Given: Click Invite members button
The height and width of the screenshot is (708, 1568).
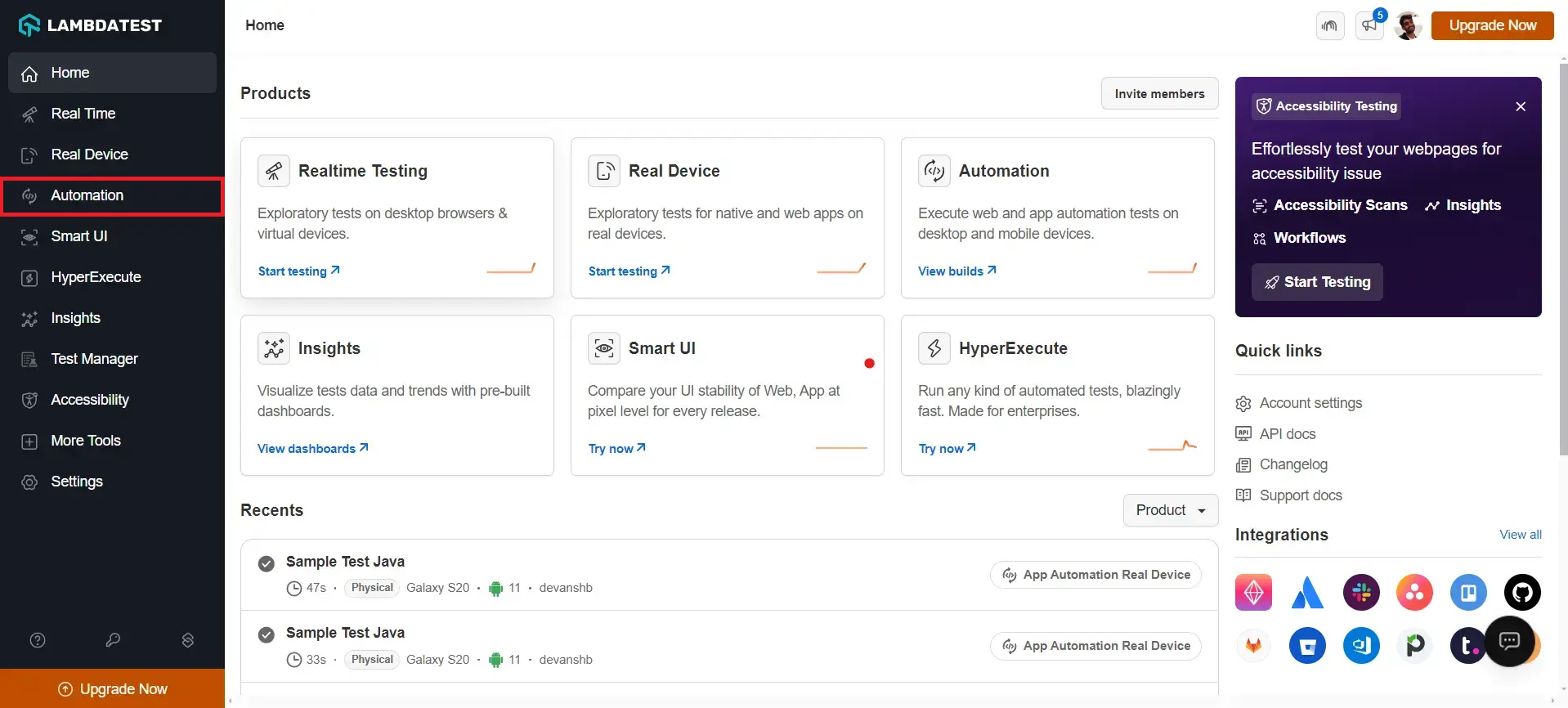Looking at the screenshot, I should (x=1159, y=93).
